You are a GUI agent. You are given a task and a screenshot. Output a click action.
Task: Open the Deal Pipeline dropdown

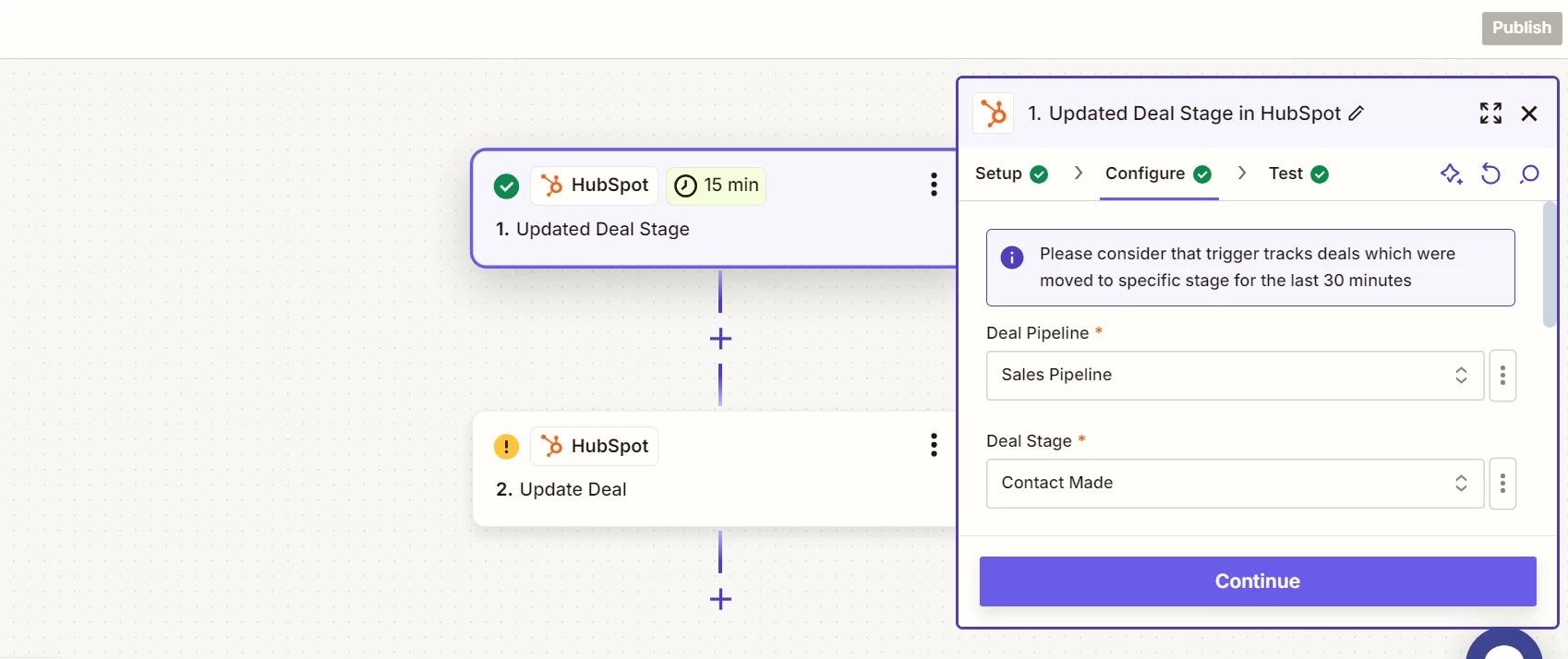(x=1235, y=376)
